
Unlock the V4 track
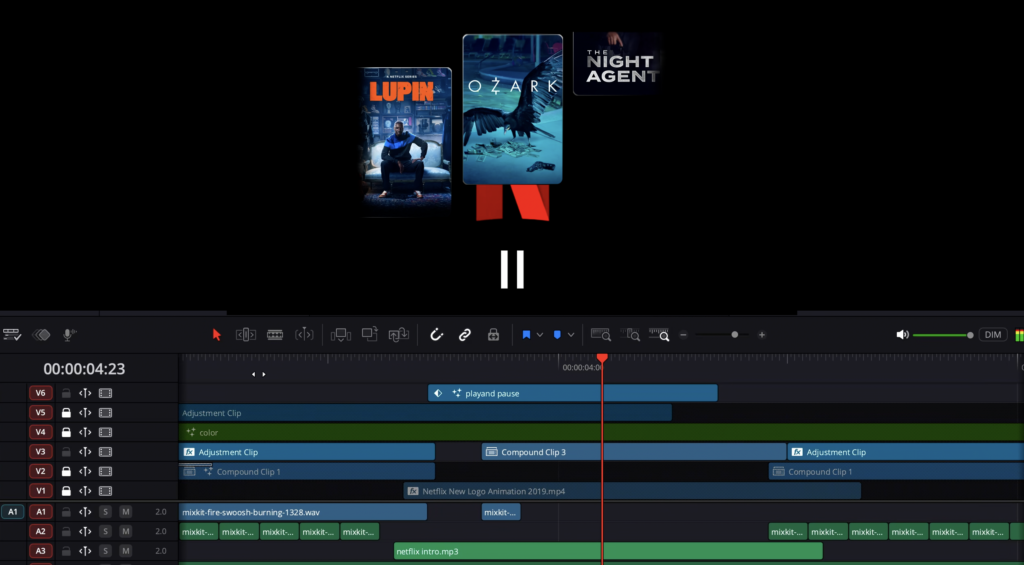[x=66, y=432]
